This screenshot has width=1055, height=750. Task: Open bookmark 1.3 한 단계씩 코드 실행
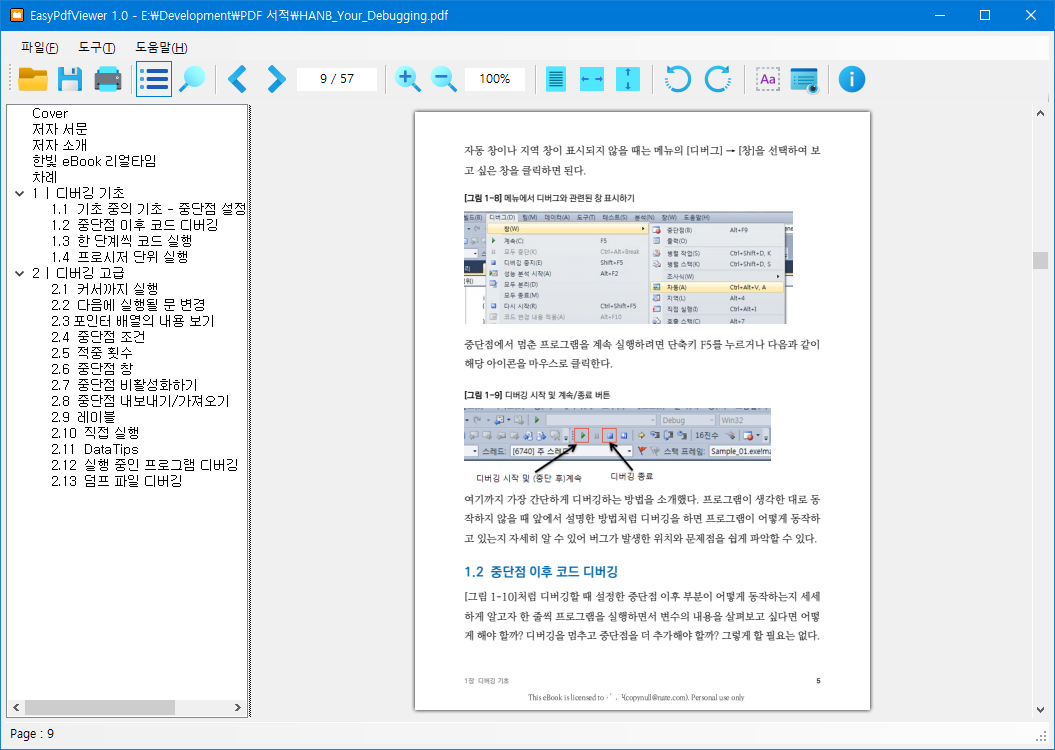tap(122, 241)
